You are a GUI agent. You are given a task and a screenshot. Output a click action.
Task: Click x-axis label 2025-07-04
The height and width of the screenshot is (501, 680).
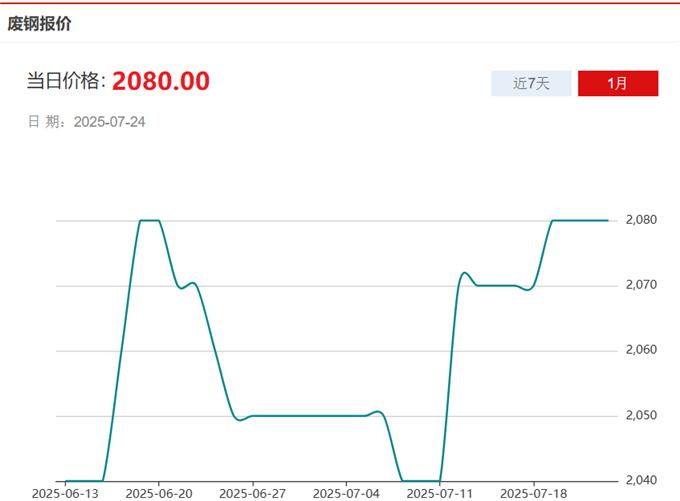click(x=346, y=494)
